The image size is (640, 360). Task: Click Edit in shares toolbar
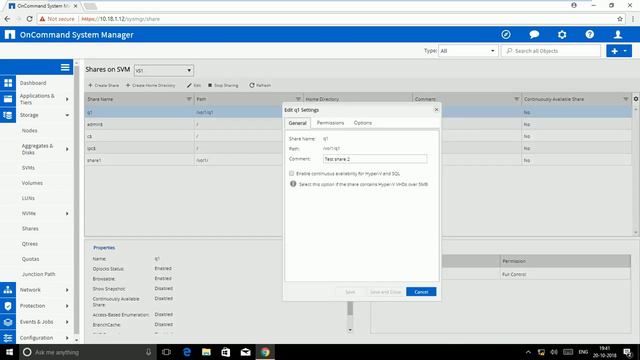(194, 85)
